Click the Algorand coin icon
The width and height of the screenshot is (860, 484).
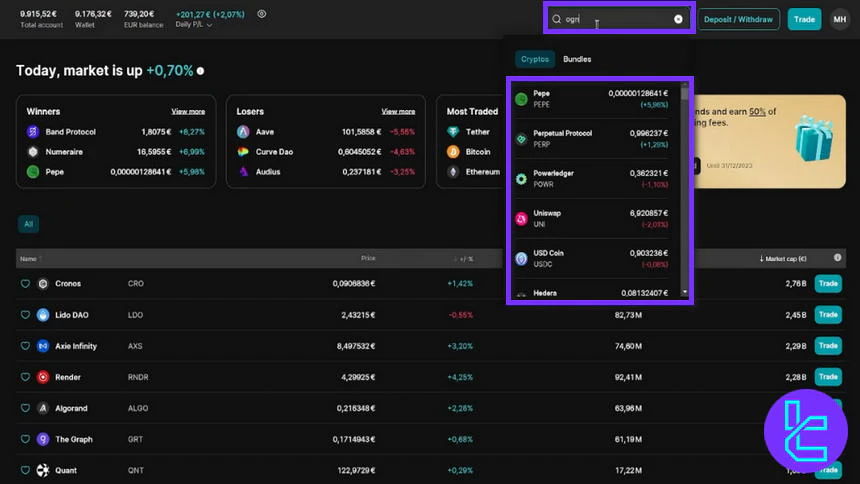click(x=43, y=408)
